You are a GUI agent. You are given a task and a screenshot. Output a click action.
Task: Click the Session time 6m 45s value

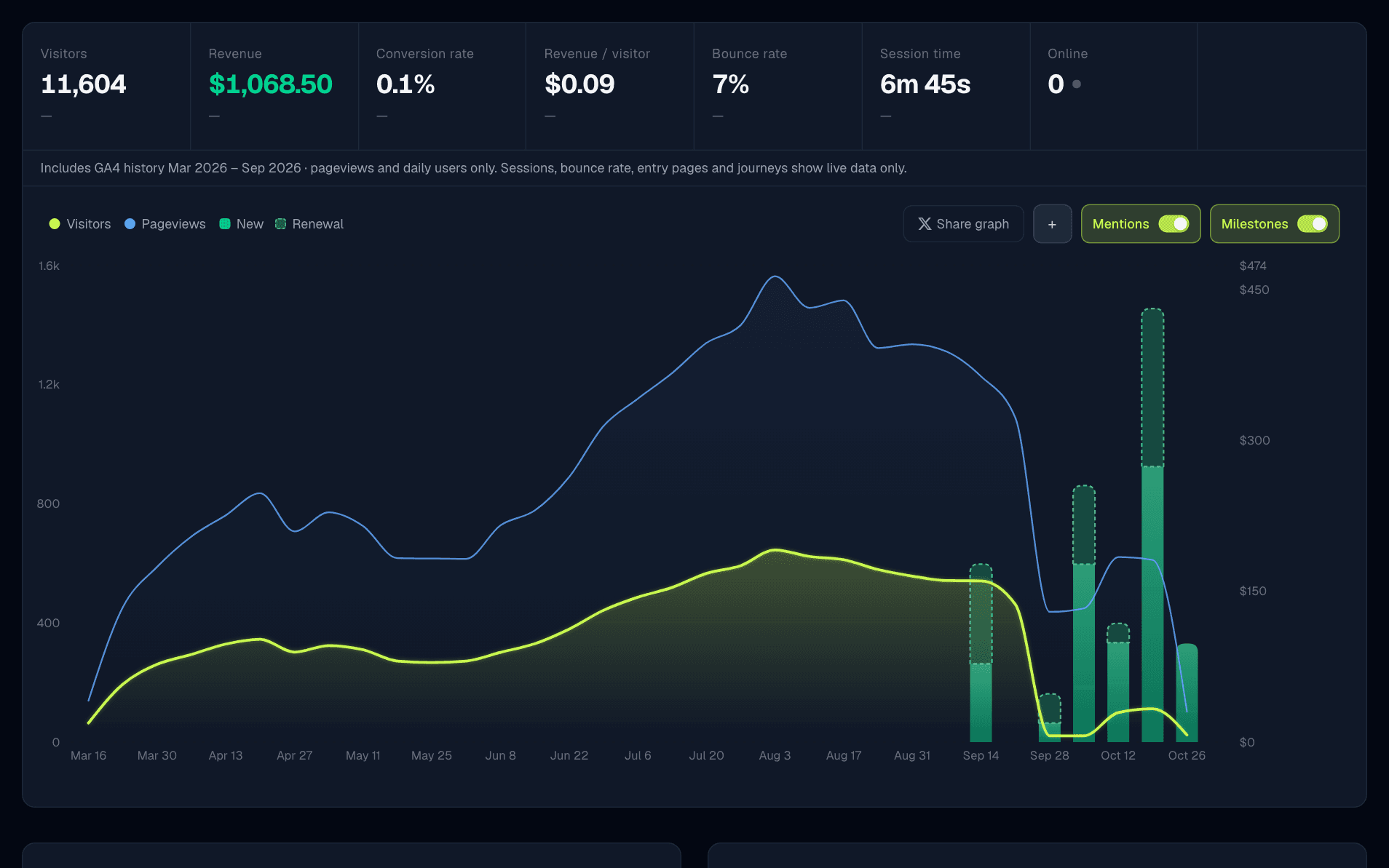[x=925, y=84]
